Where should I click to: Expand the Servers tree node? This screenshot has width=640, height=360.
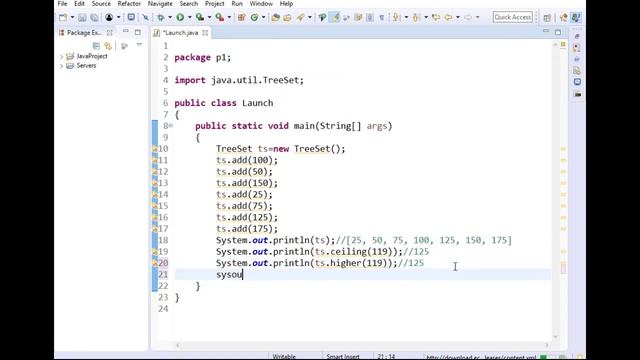tap(62, 66)
